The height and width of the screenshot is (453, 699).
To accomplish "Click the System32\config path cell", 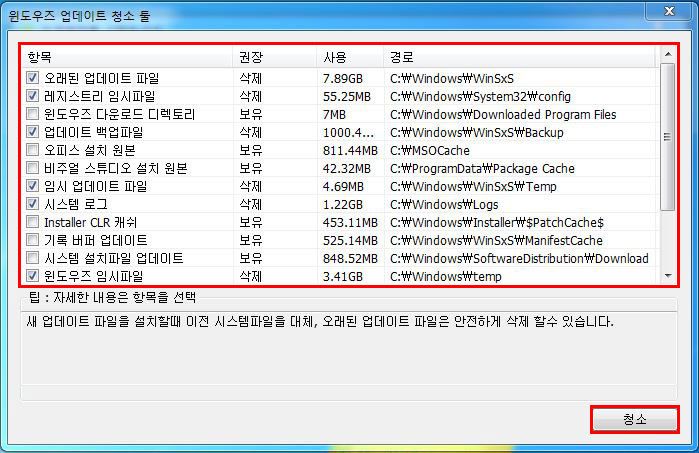I will point(481,97).
